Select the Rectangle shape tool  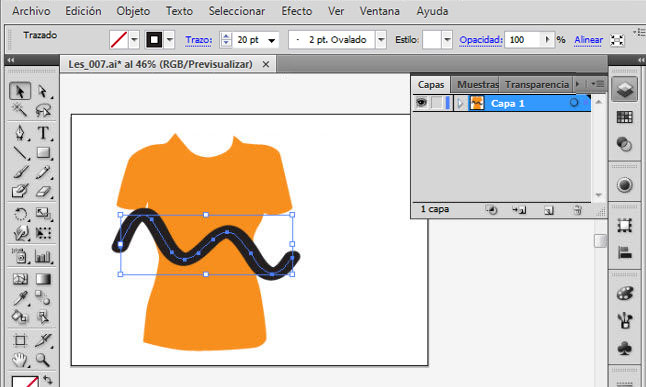click(43, 153)
